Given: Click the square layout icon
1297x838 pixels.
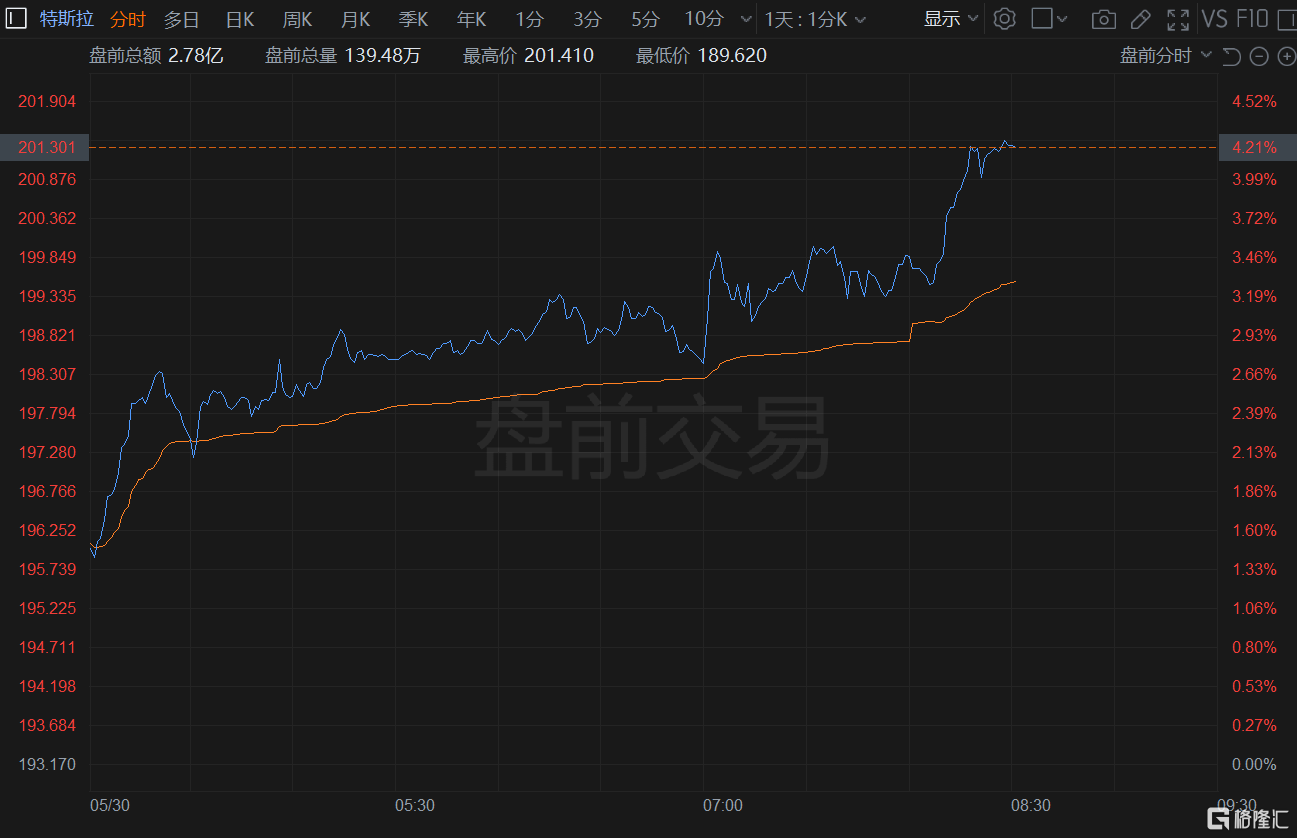Looking at the screenshot, I should coord(1041,18).
